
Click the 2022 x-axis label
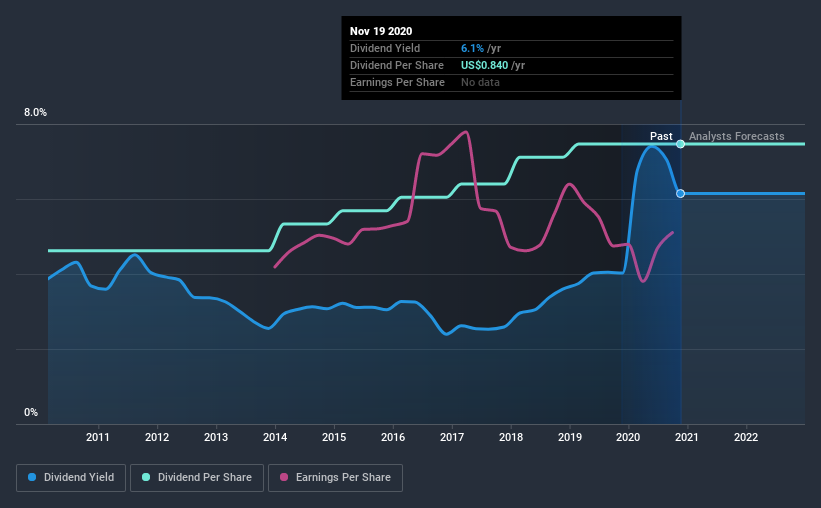point(746,437)
